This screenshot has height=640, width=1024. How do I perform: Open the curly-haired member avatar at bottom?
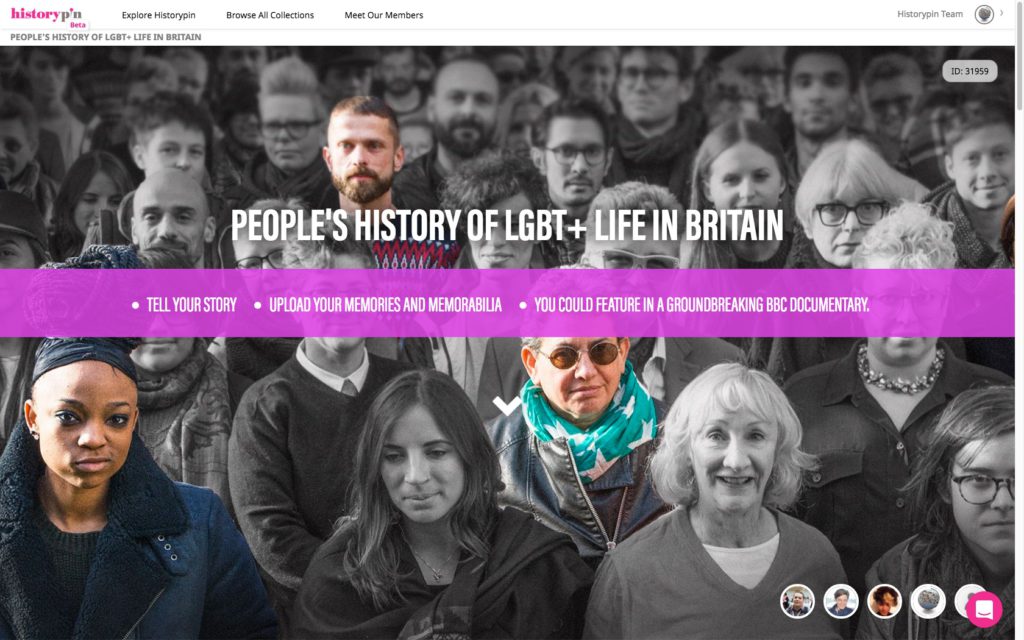coord(884,601)
